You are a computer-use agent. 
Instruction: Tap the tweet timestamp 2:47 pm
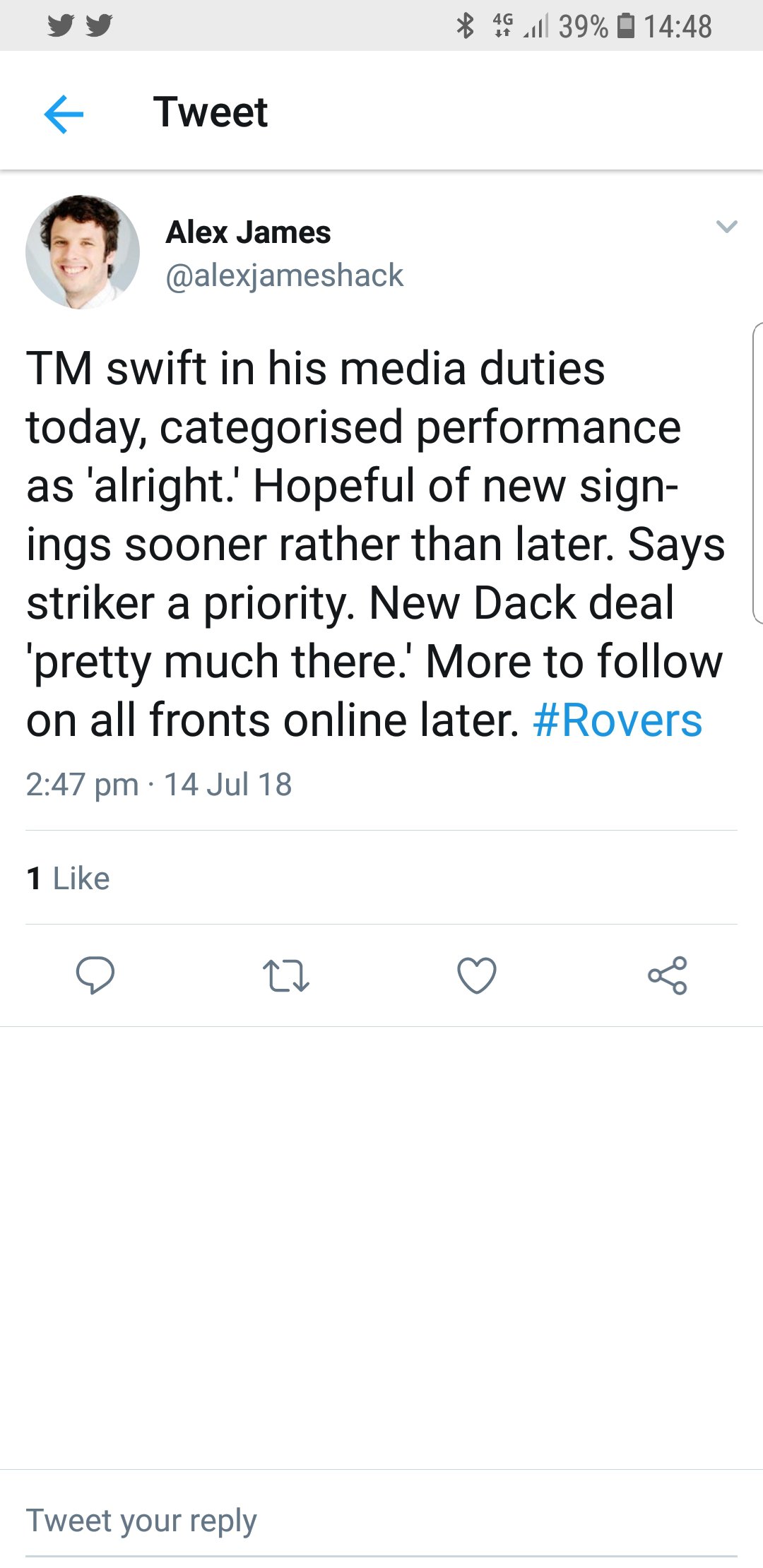tap(82, 785)
